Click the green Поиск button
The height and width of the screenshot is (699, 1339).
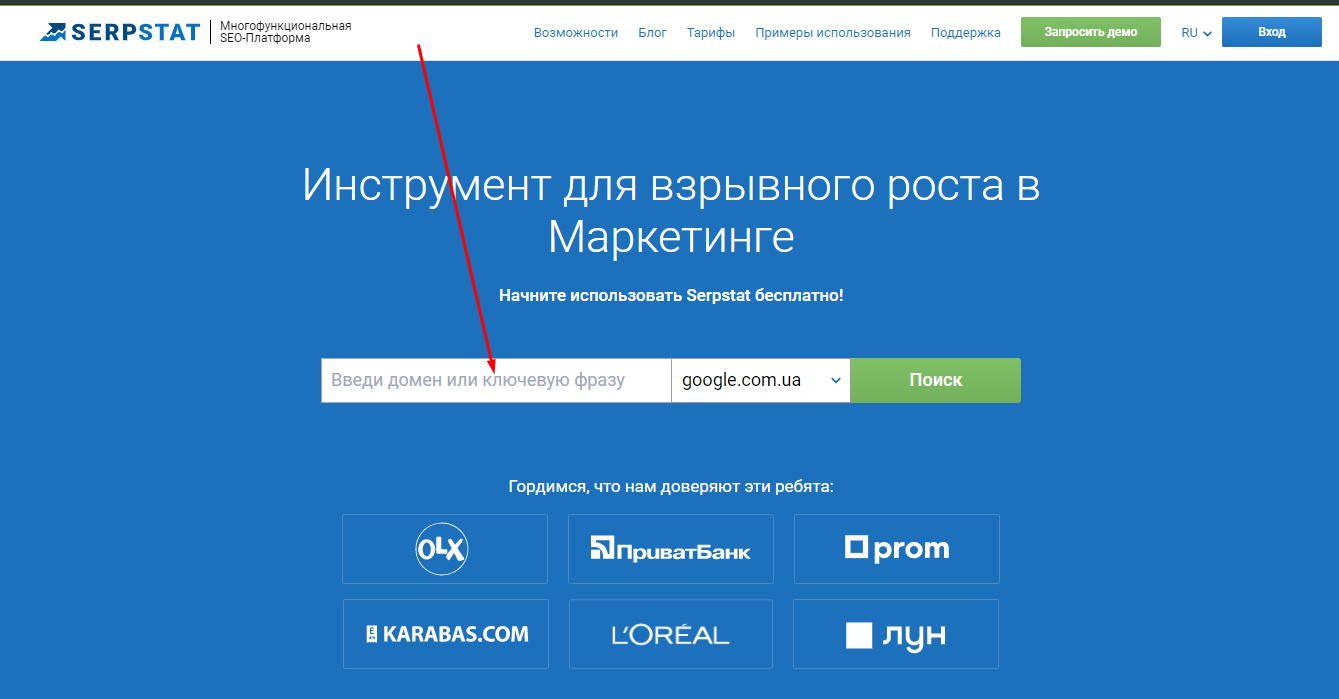point(936,380)
